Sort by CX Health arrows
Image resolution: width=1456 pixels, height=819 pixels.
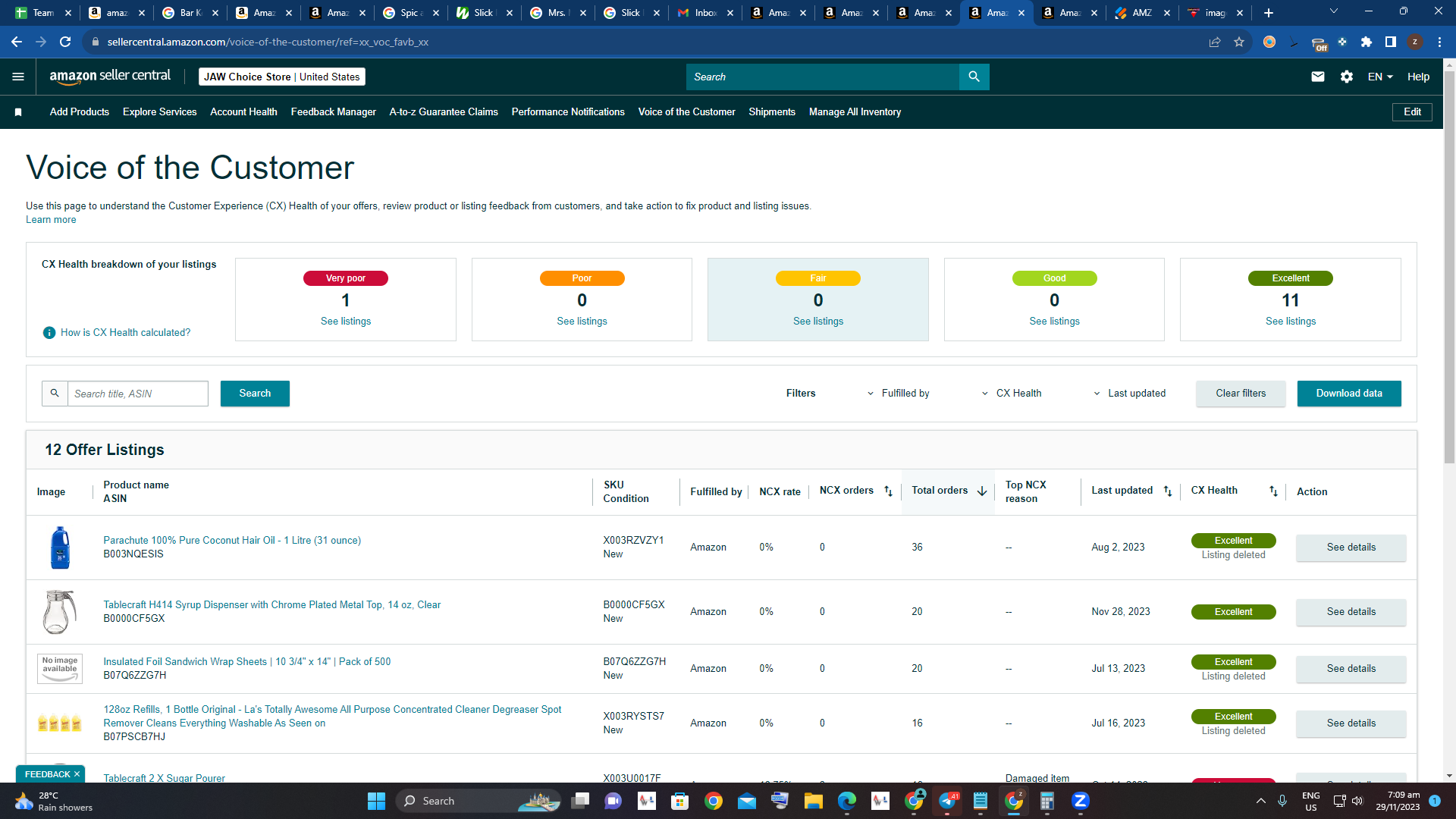point(1273,491)
